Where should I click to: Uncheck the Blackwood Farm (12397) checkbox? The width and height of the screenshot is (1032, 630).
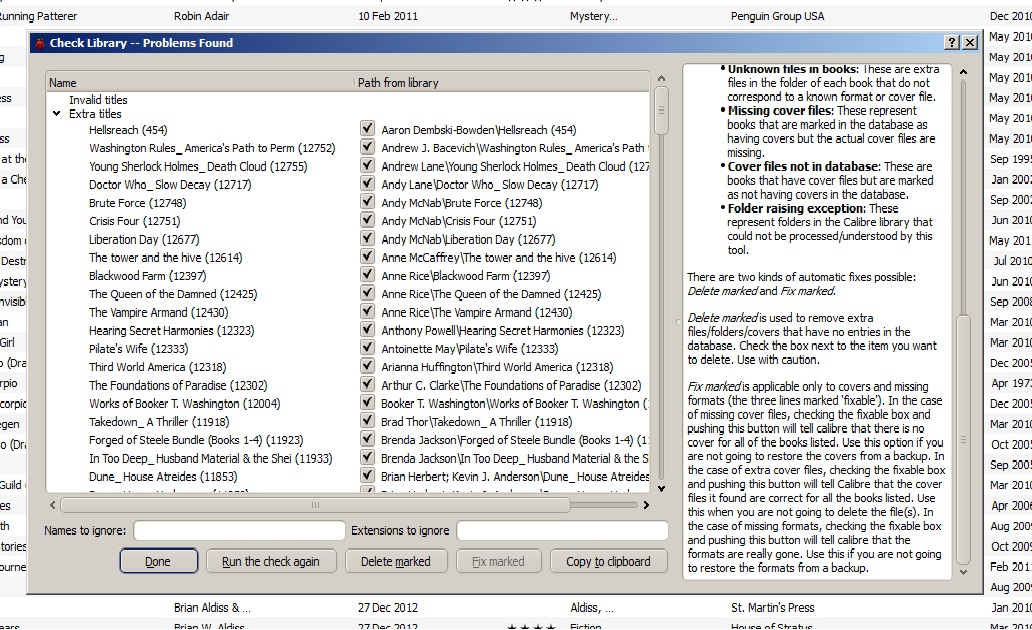tap(367, 275)
